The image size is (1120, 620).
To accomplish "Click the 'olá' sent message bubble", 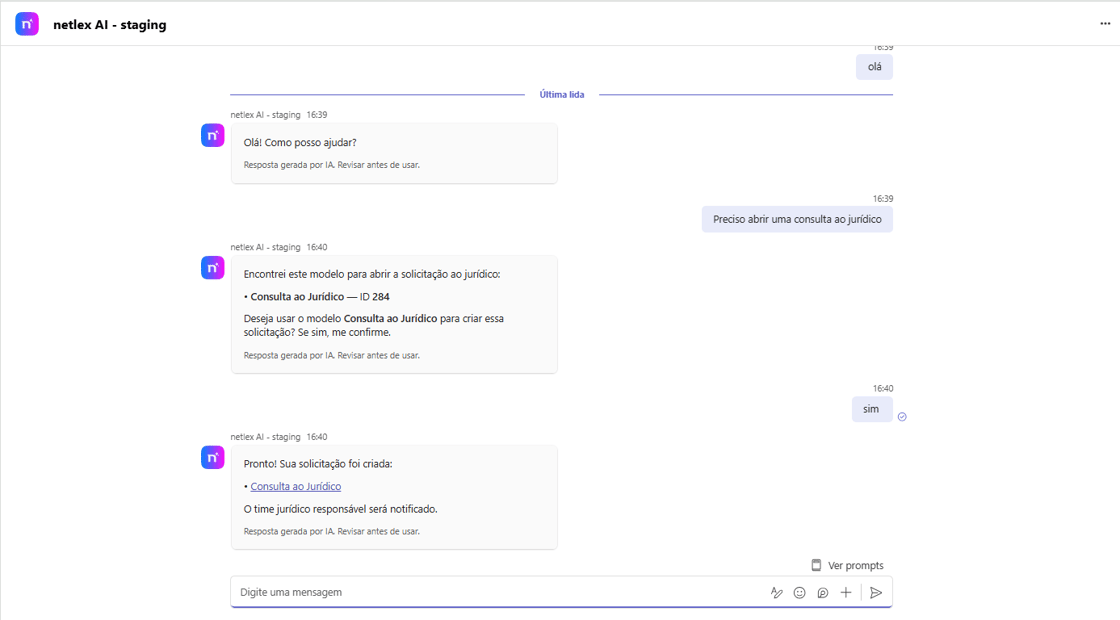I will (x=874, y=67).
